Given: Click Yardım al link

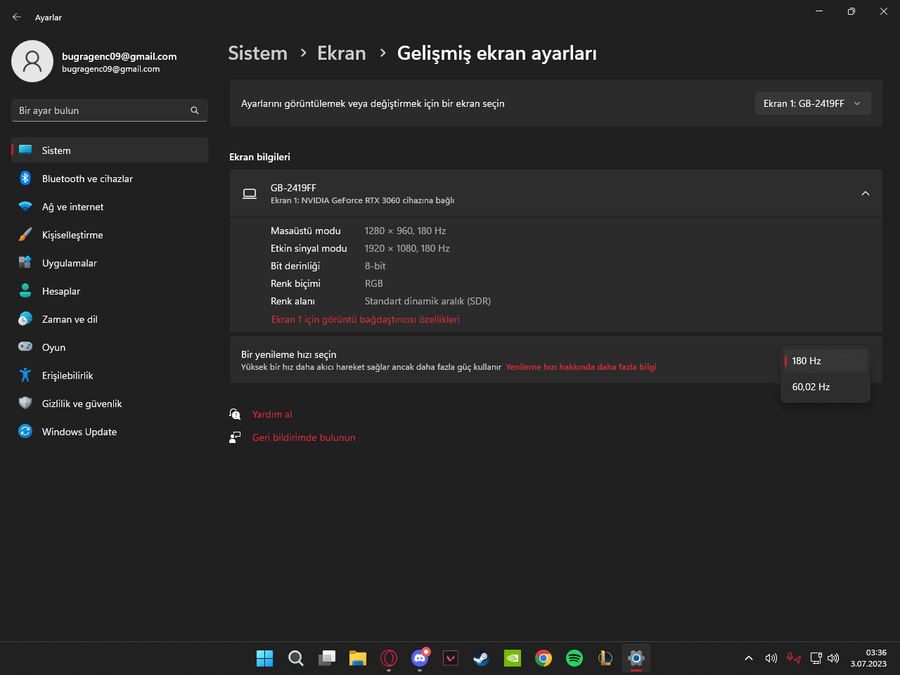Looking at the screenshot, I should click(272, 414).
